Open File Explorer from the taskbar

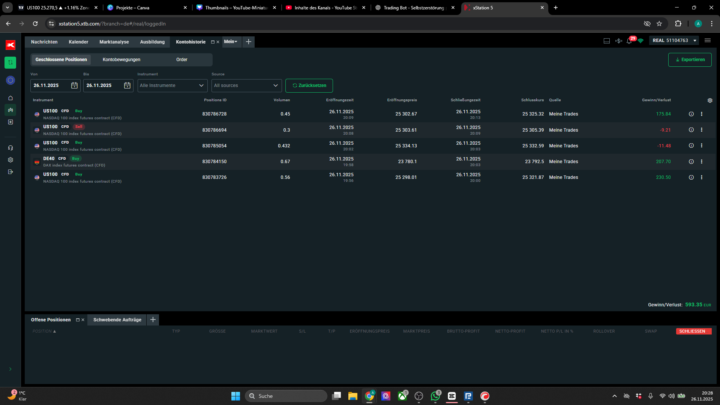[x=353, y=396]
